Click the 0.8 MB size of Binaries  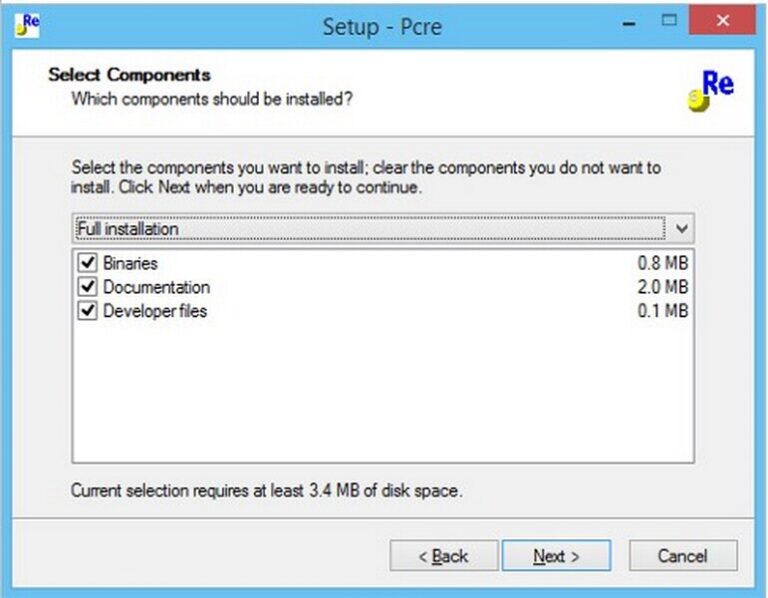[663, 263]
